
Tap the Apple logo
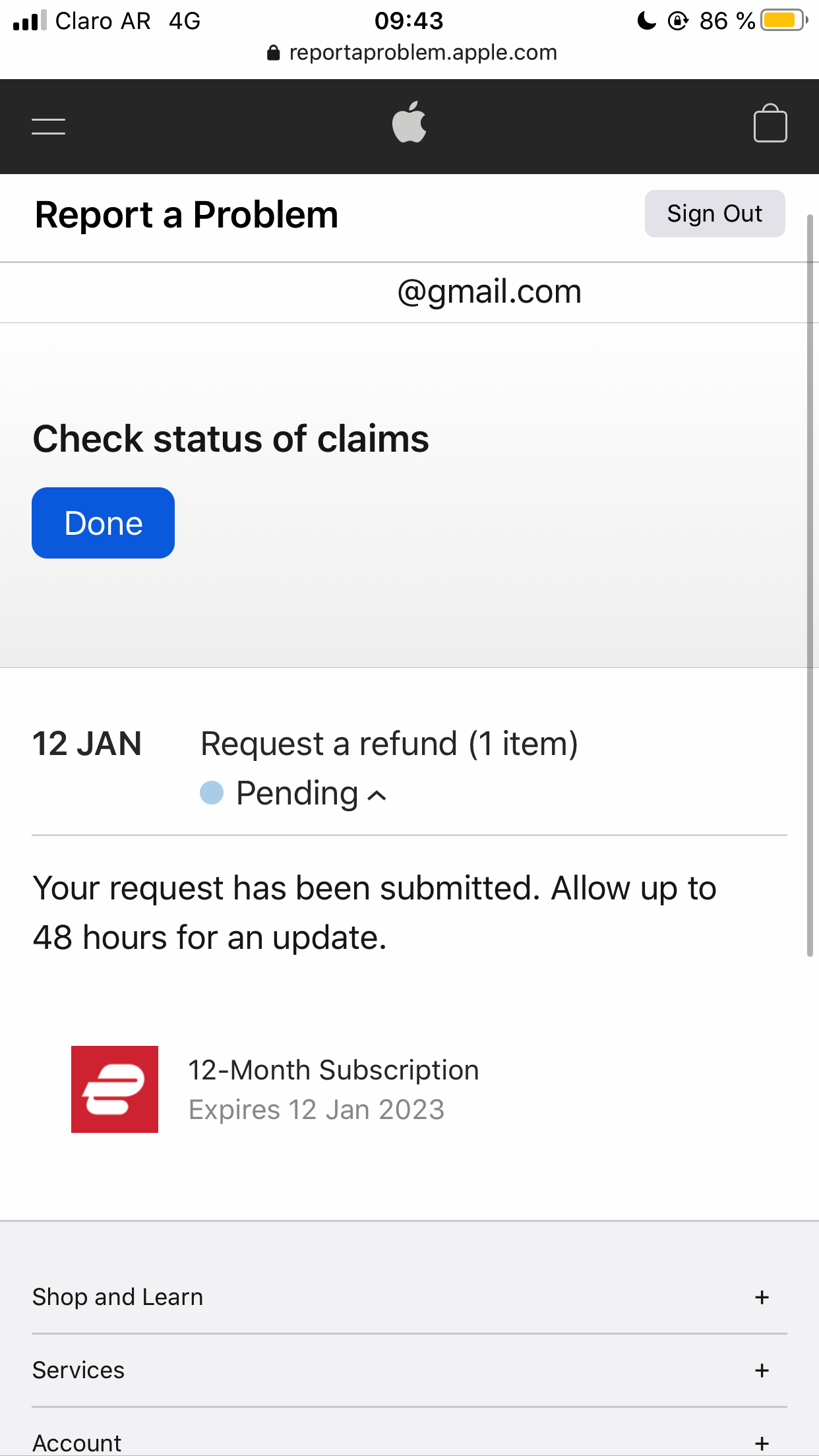(409, 123)
